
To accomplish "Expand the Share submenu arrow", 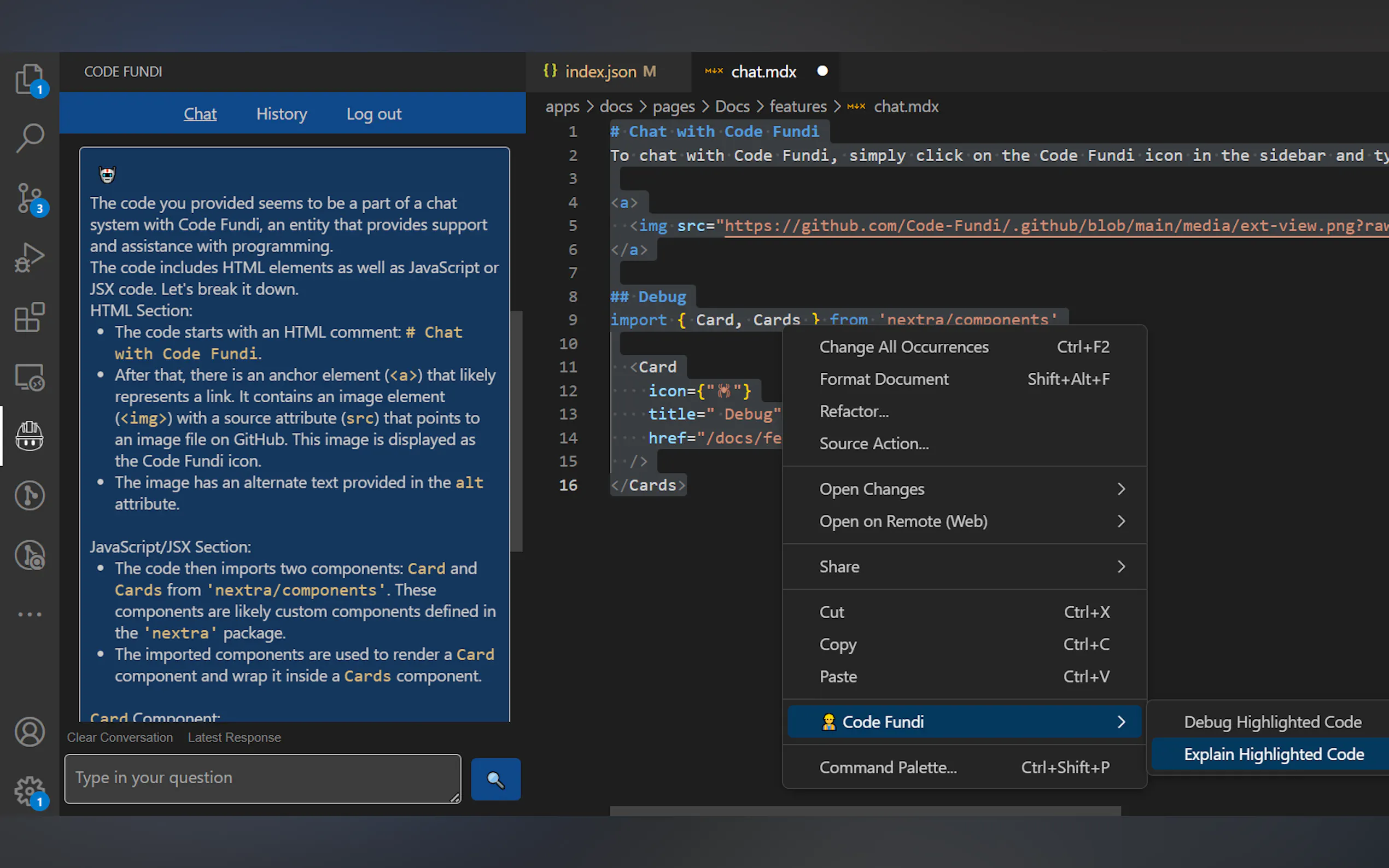I will pos(1121,567).
